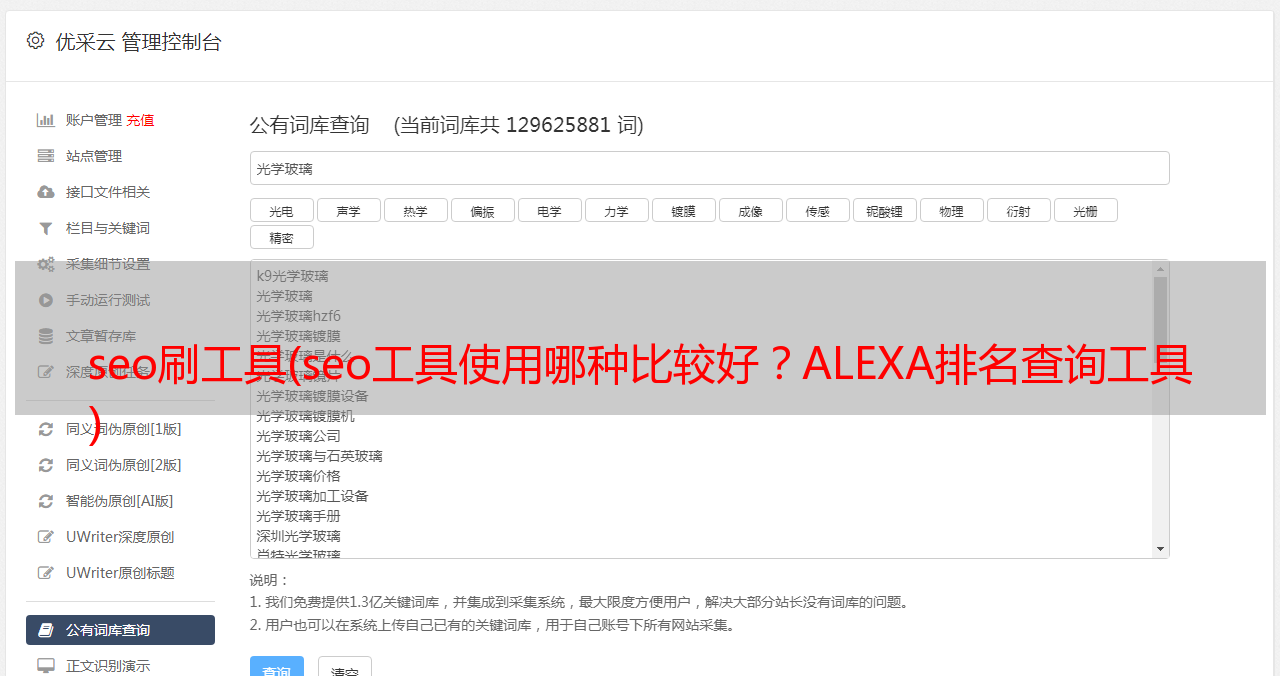Select the 镀膜 keyword tag button
This screenshot has width=1280, height=676.
coord(683,210)
